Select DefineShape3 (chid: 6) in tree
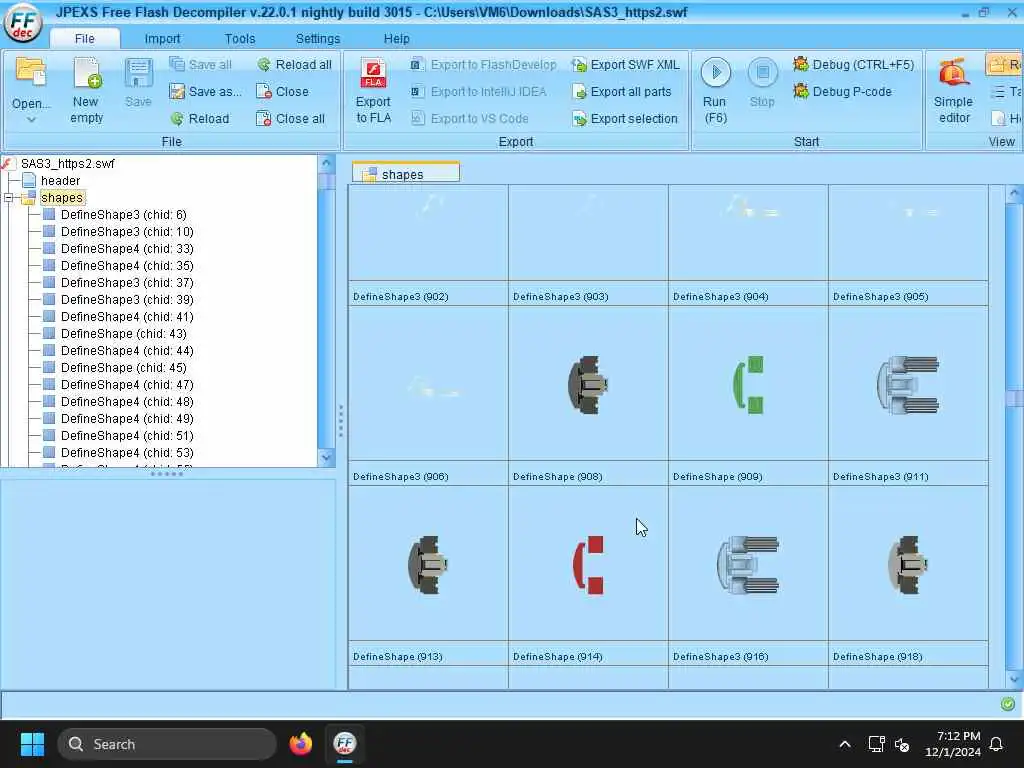The height and width of the screenshot is (768, 1024). tap(123, 215)
